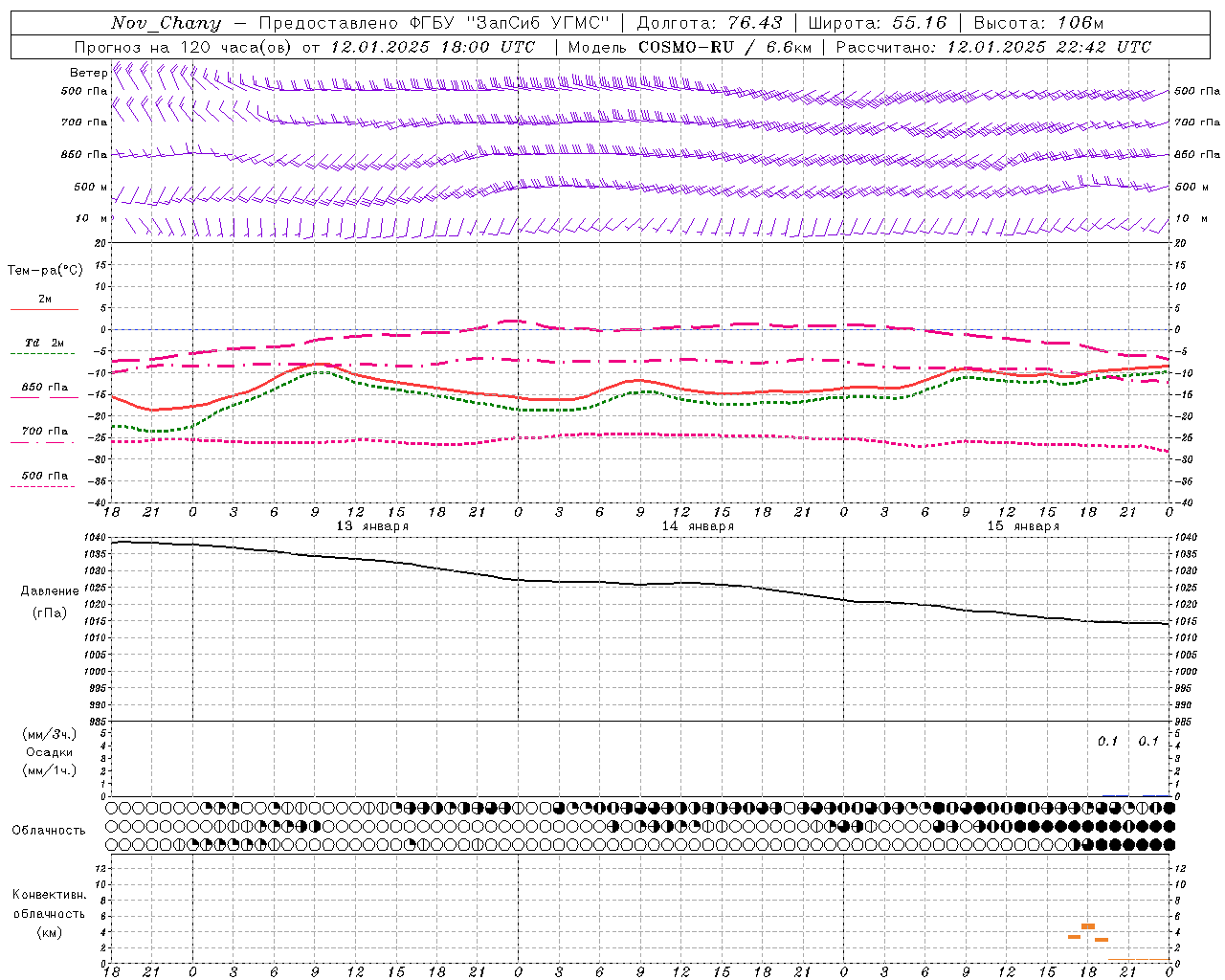This screenshot has height=980, width=1225.
Task: Click the '15 января' date label
Action: (1023, 526)
